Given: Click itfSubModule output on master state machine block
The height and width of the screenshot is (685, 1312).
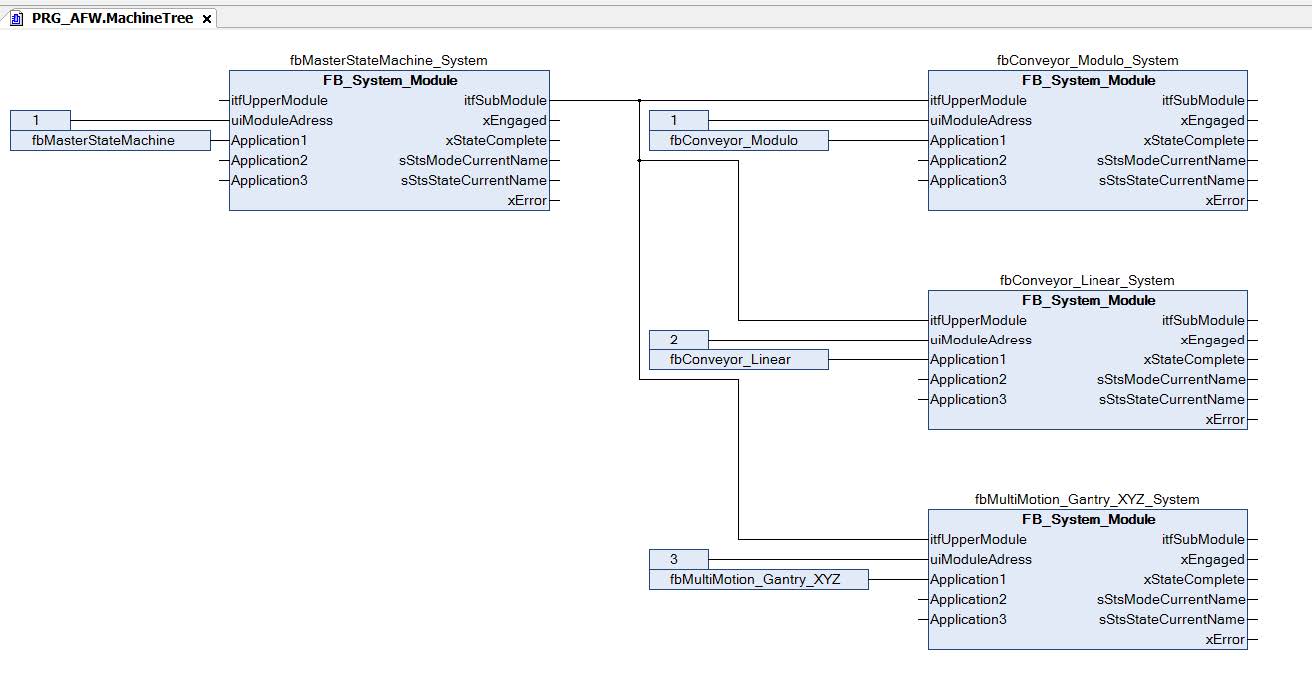Looking at the screenshot, I should 504,100.
